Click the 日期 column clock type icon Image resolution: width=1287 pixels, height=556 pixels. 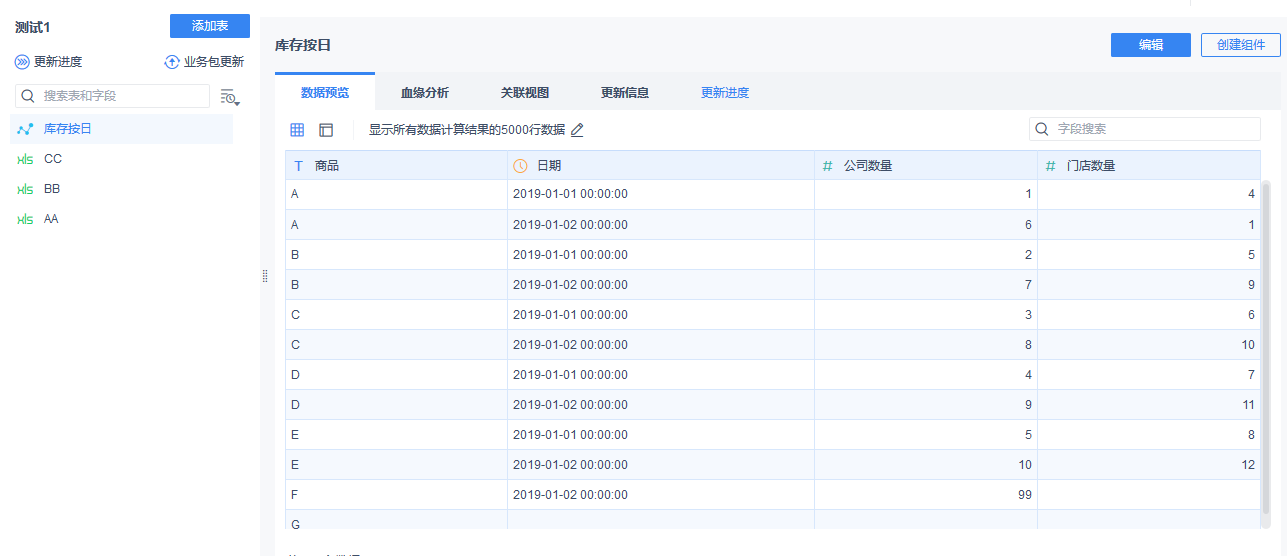coord(520,166)
